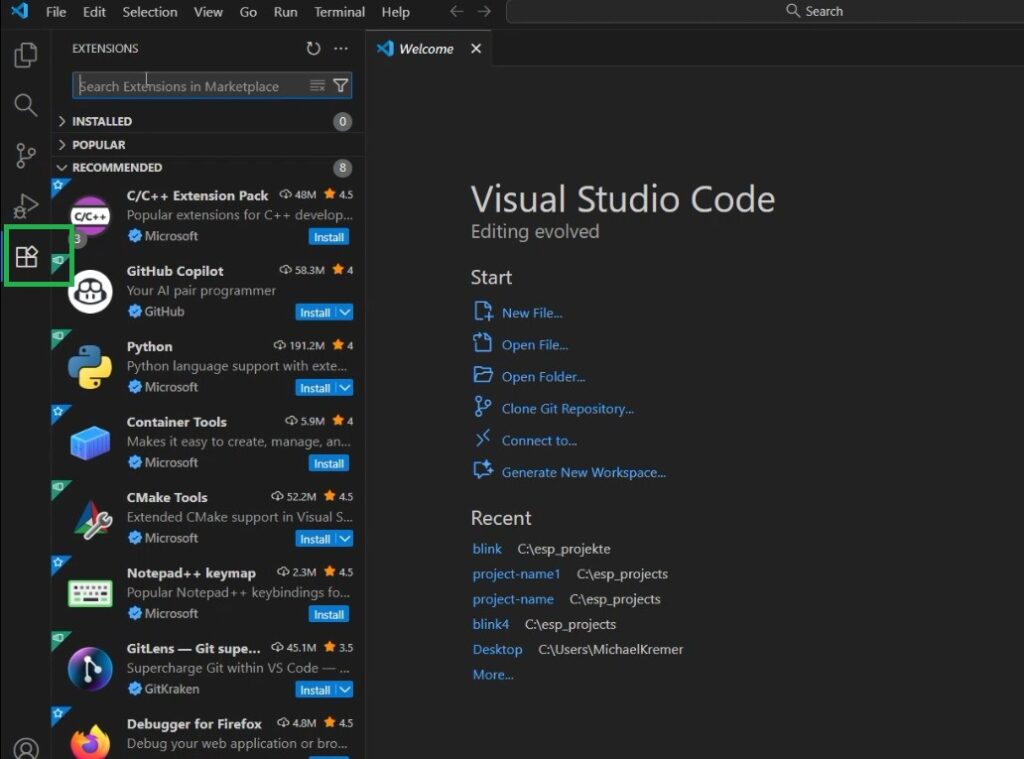The height and width of the screenshot is (759, 1024).
Task: Select the GitHub Copilot extension icon
Action: pyautogui.click(x=90, y=291)
